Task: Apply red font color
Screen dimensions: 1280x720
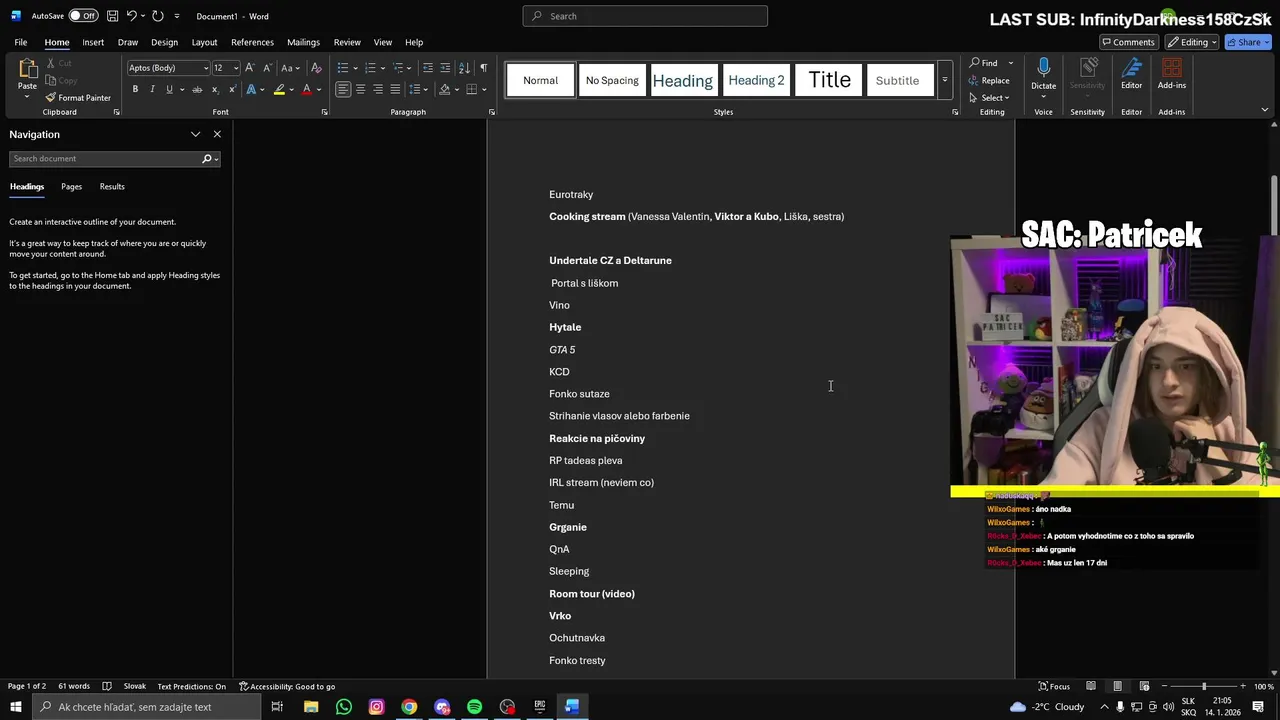Action: pos(307,89)
